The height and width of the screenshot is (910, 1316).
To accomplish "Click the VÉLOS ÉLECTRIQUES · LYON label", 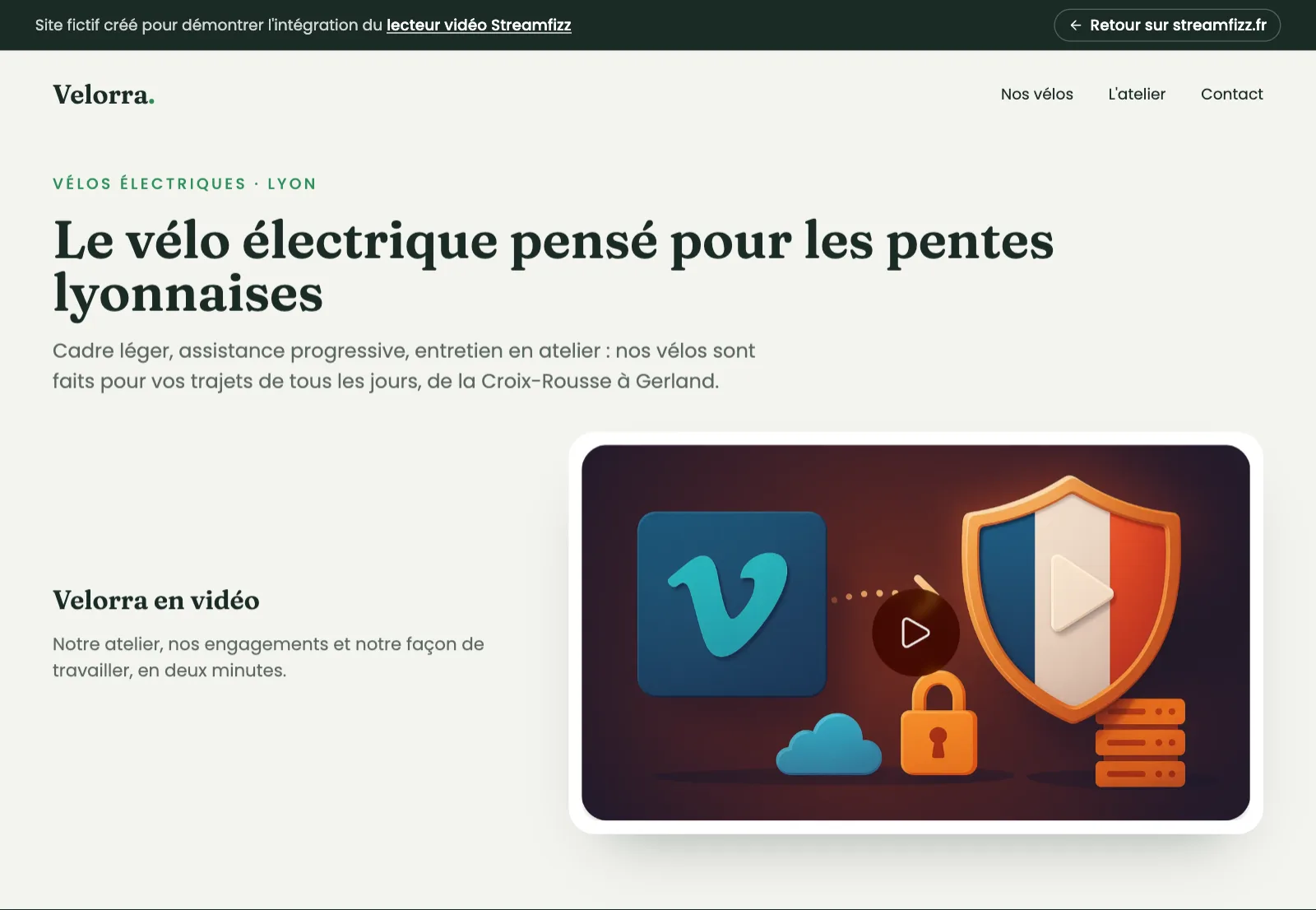I will coord(184,183).
